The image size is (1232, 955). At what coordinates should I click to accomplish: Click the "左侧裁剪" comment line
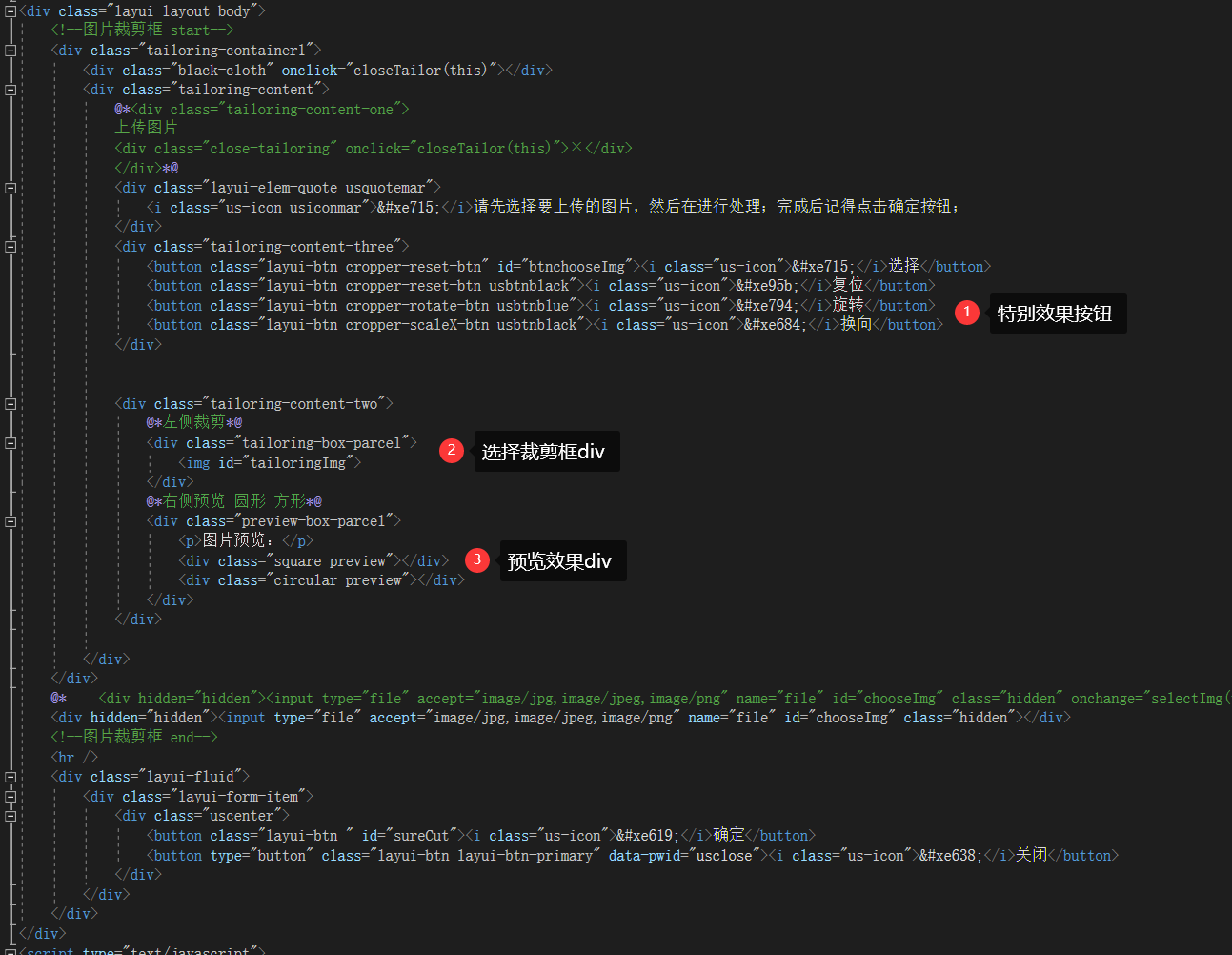coord(194,423)
